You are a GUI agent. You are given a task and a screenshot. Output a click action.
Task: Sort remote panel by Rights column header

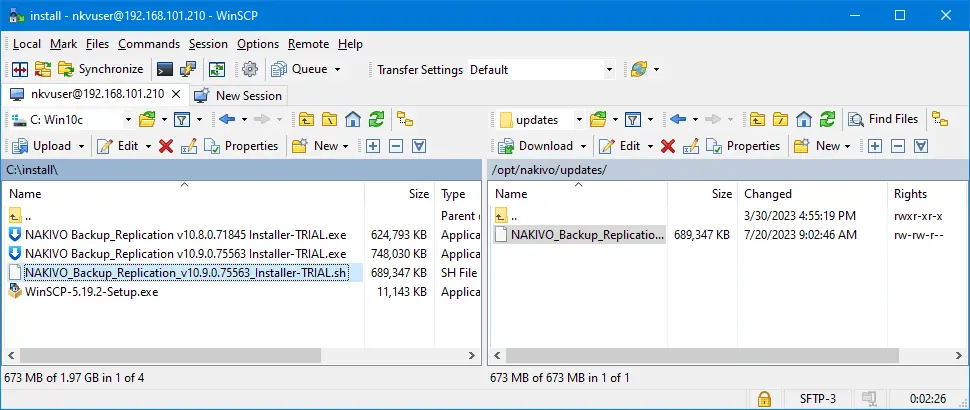(926, 194)
